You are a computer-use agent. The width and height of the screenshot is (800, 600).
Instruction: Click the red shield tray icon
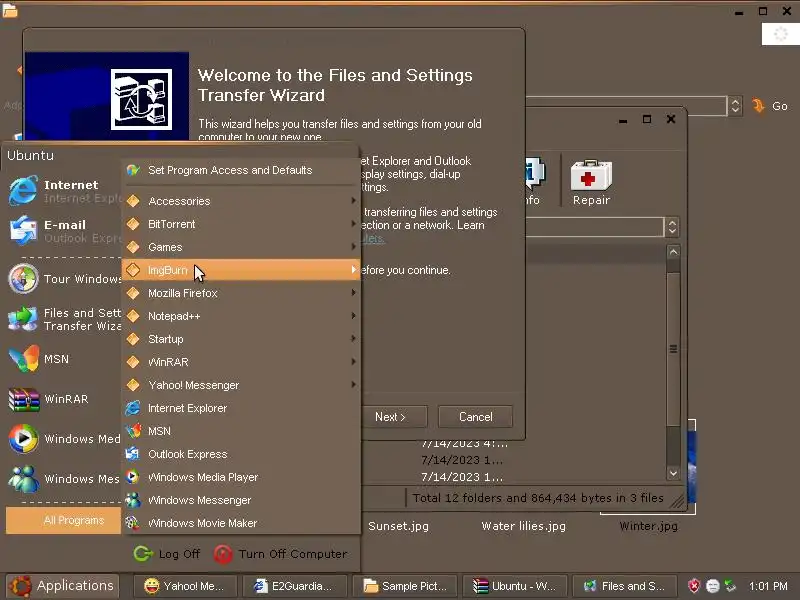[694, 586]
